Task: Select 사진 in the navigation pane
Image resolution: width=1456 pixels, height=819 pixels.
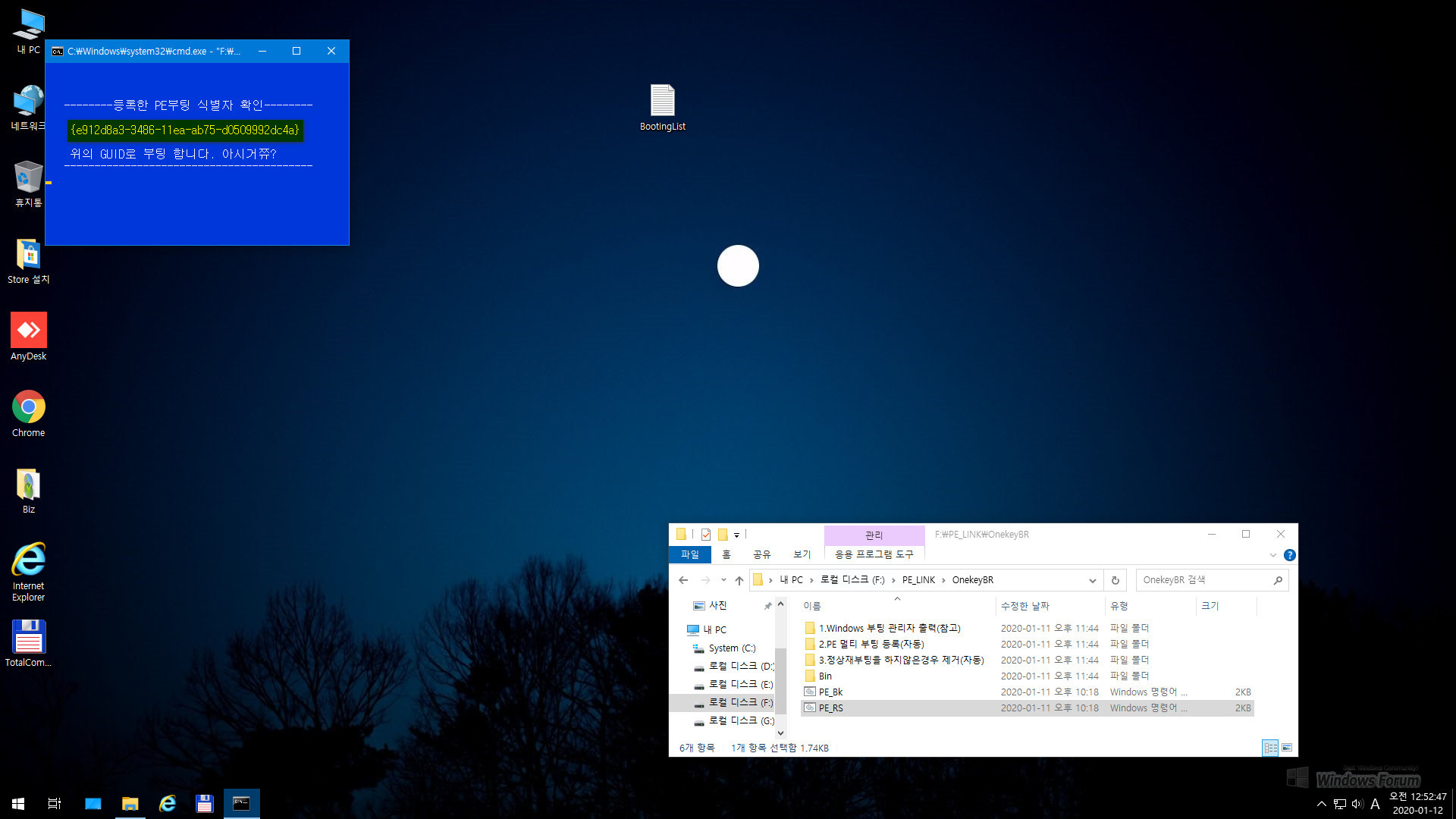Action: click(717, 605)
